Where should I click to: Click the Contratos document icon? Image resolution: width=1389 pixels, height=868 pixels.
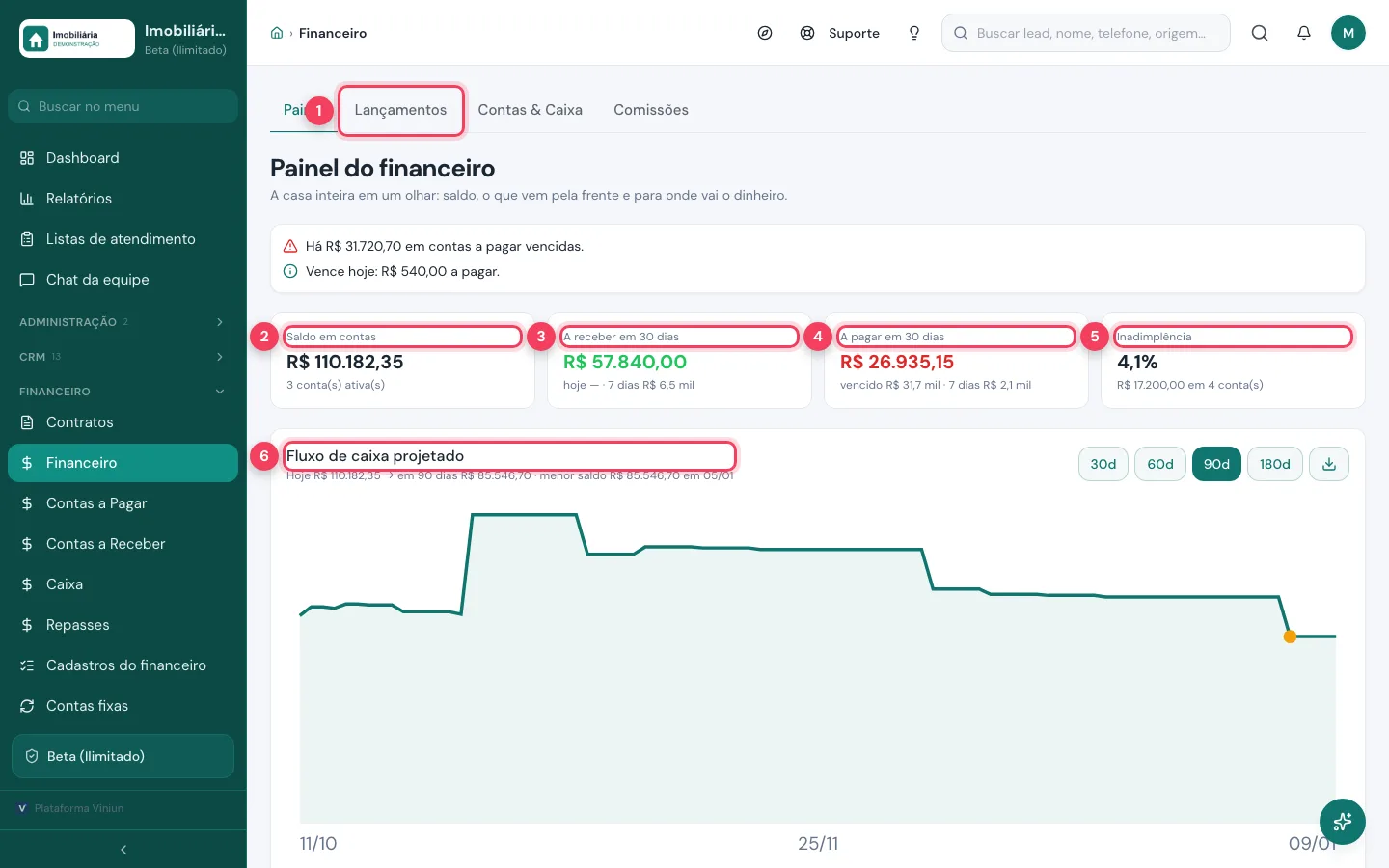(27, 422)
